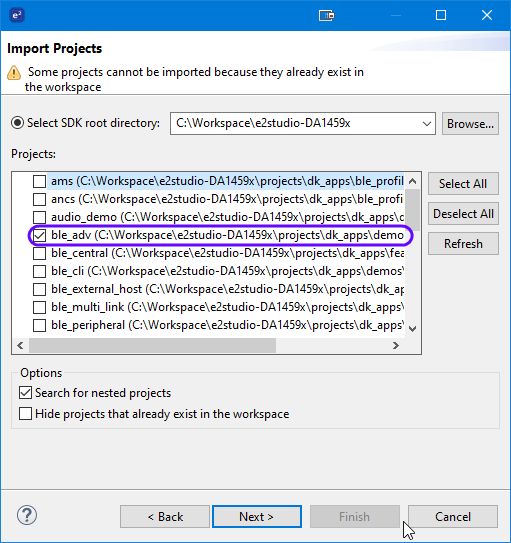Viewport: 511px width, 543px height.
Task: Click the title bar display mode icon
Action: (x=326, y=16)
